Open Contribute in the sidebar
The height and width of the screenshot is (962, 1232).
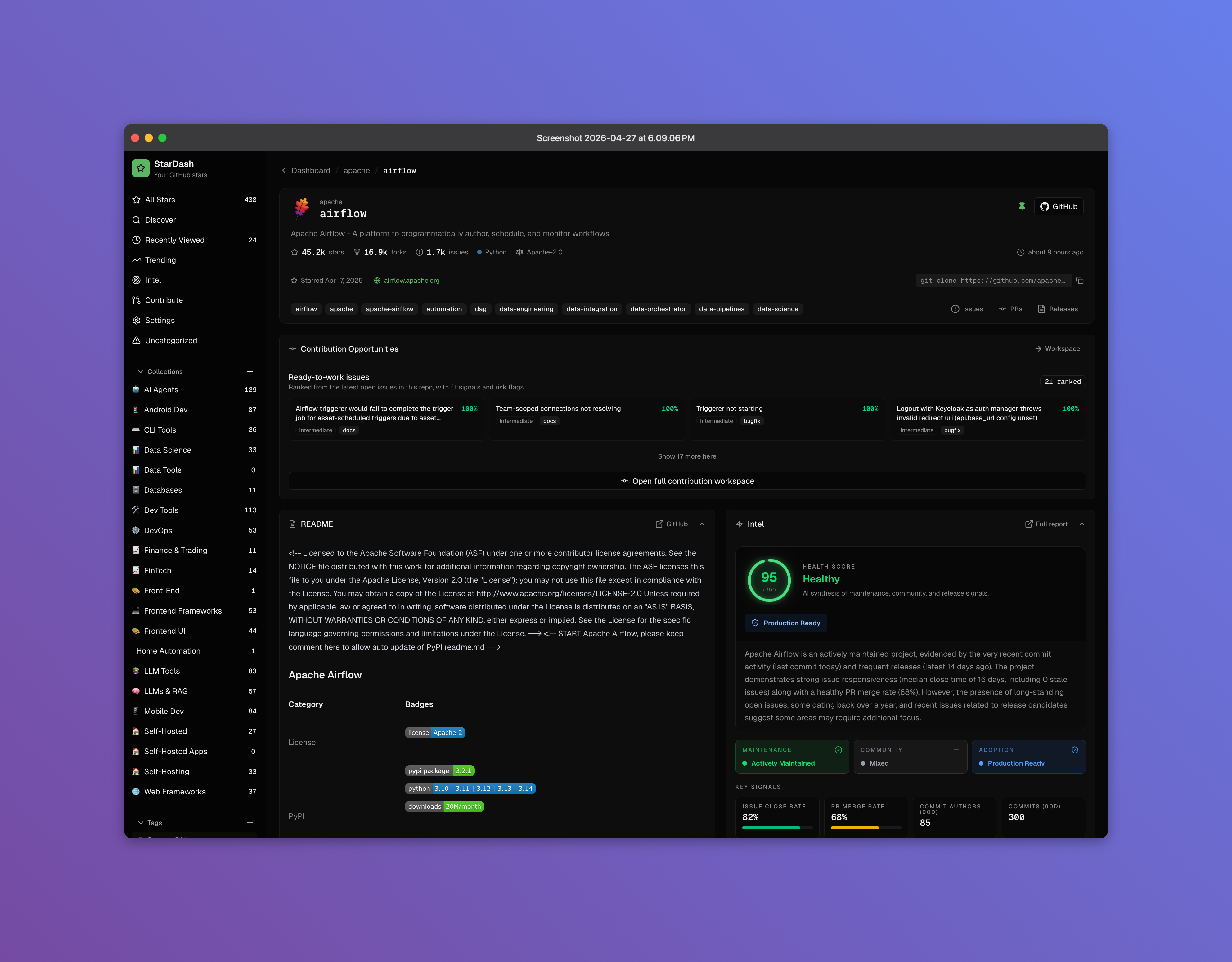(x=164, y=300)
